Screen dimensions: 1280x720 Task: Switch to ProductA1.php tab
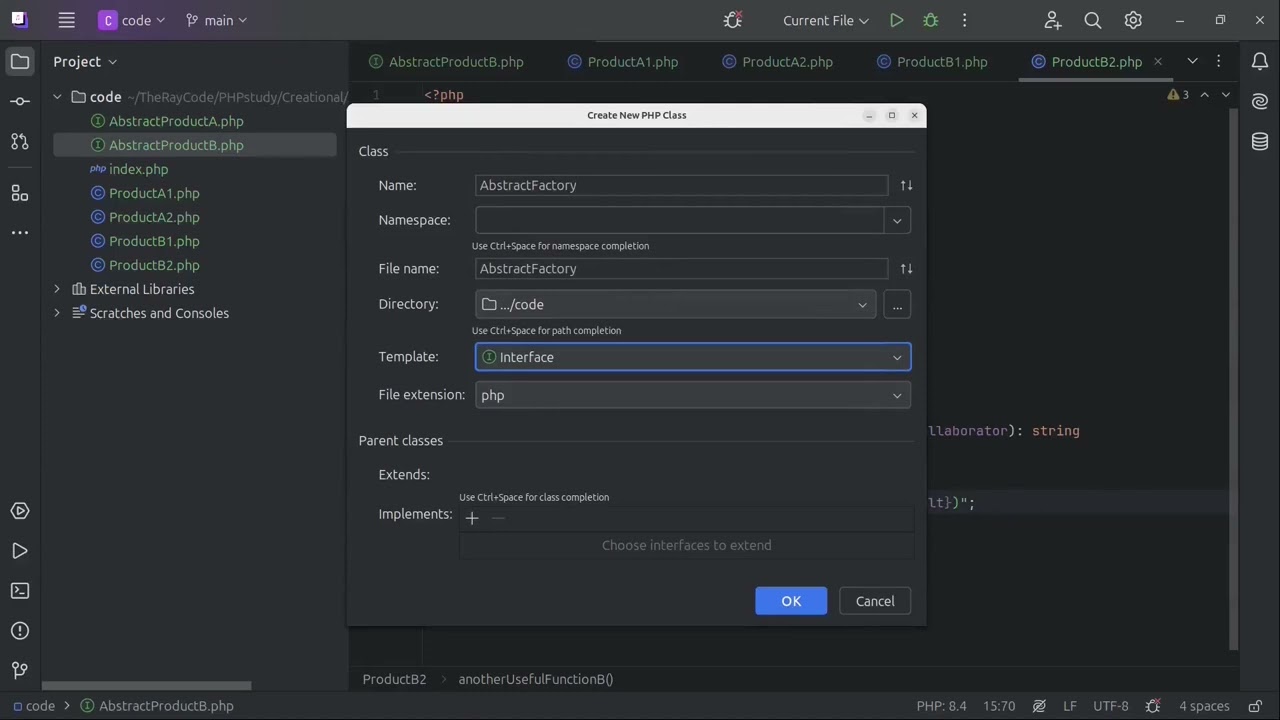(x=623, y=62)
